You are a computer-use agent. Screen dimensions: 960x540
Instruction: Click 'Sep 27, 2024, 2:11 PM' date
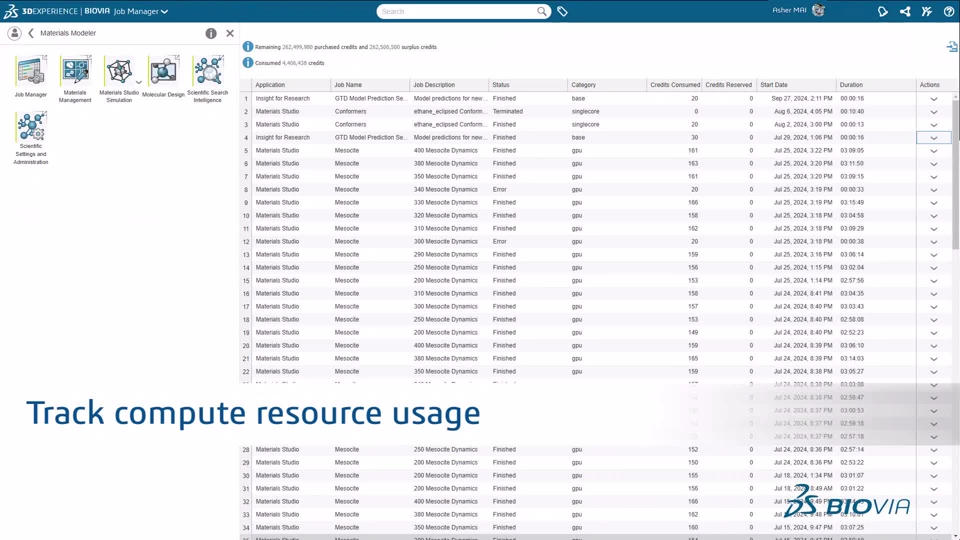click(x=801, y=99)
